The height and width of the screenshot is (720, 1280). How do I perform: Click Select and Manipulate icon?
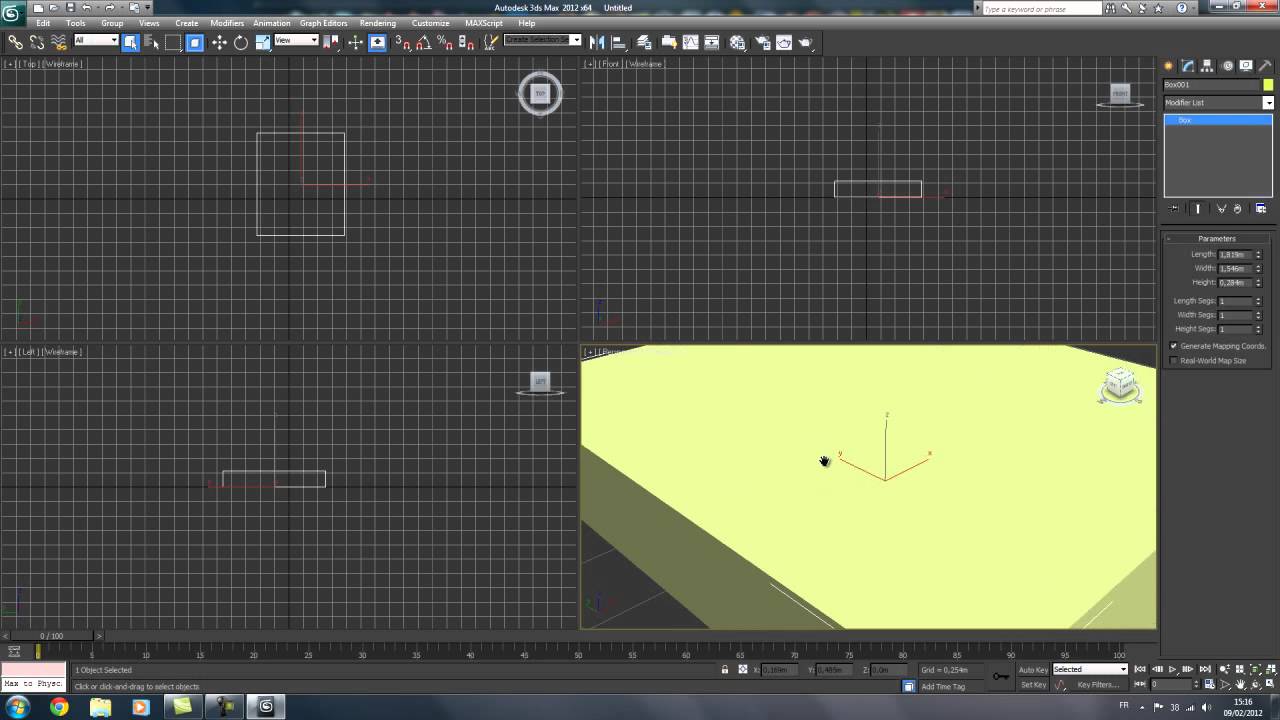point(355,42)
